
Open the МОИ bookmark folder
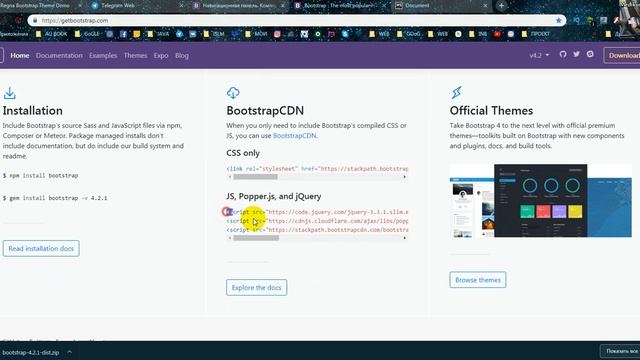click(256, 34)
